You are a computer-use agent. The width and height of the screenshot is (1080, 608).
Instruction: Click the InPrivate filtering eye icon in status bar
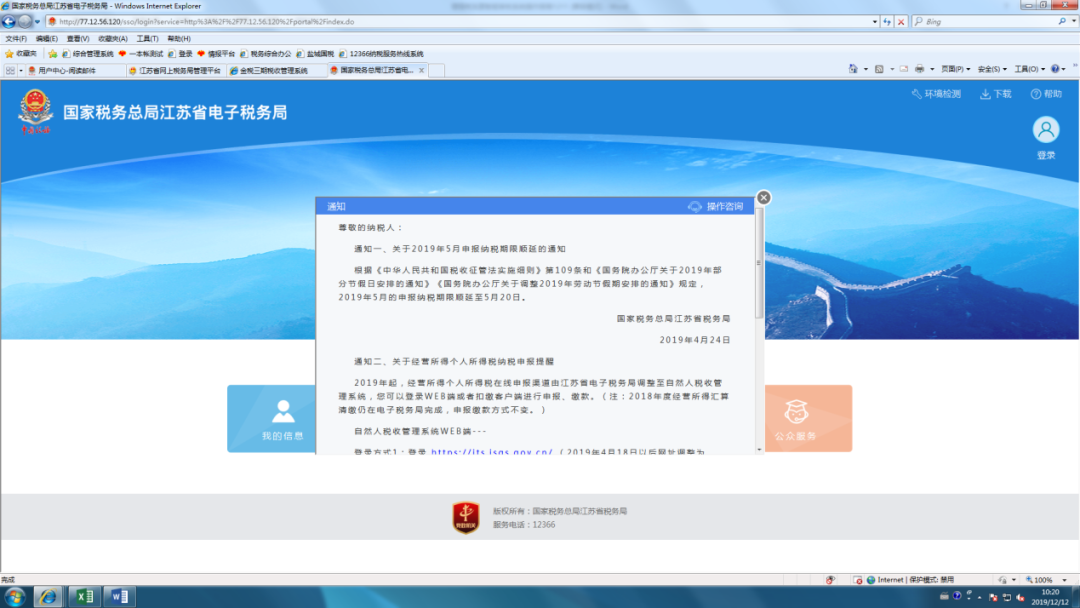831,580
